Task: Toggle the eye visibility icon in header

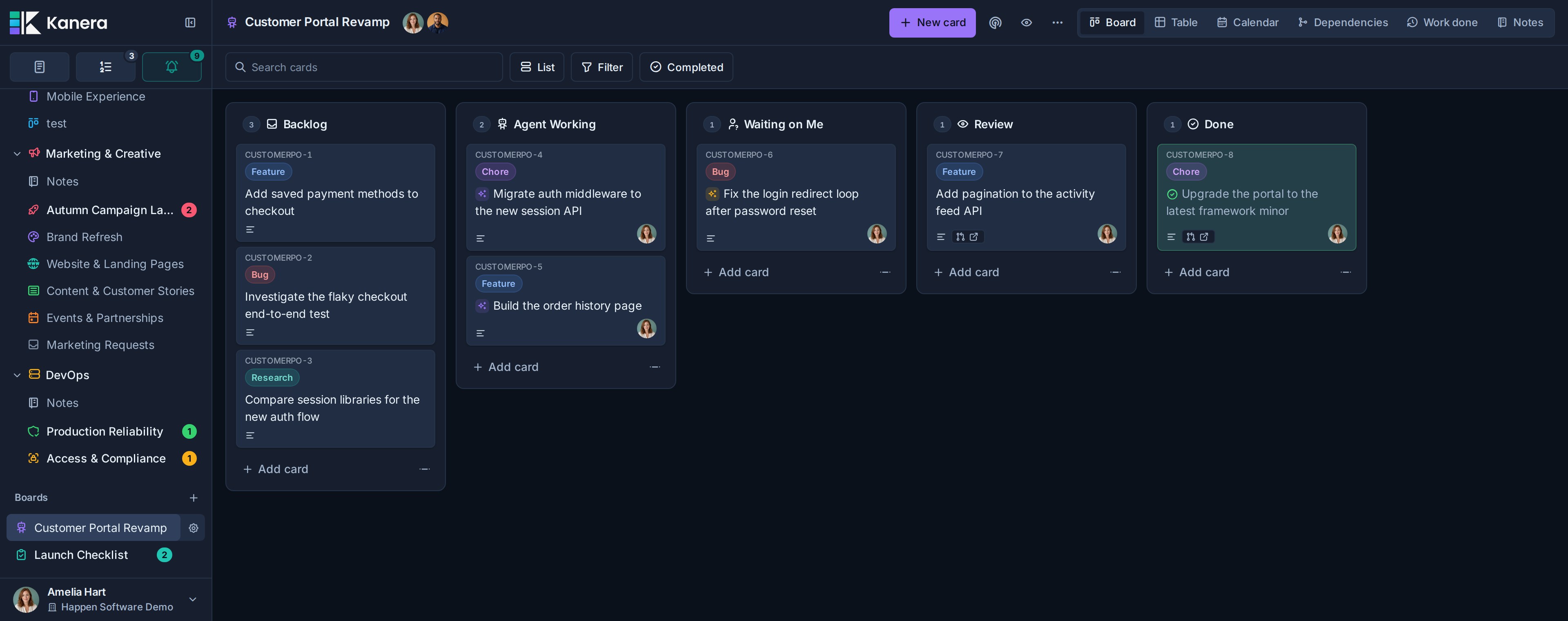Action: [x=1026, y=22]
